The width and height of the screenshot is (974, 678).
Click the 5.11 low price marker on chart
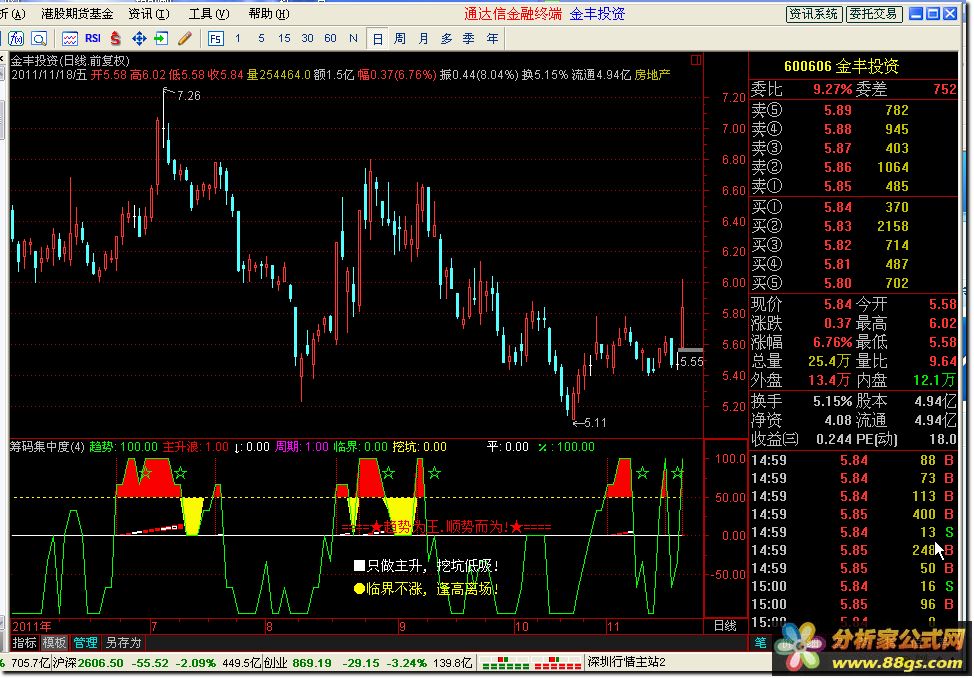[x=594, y=423]
